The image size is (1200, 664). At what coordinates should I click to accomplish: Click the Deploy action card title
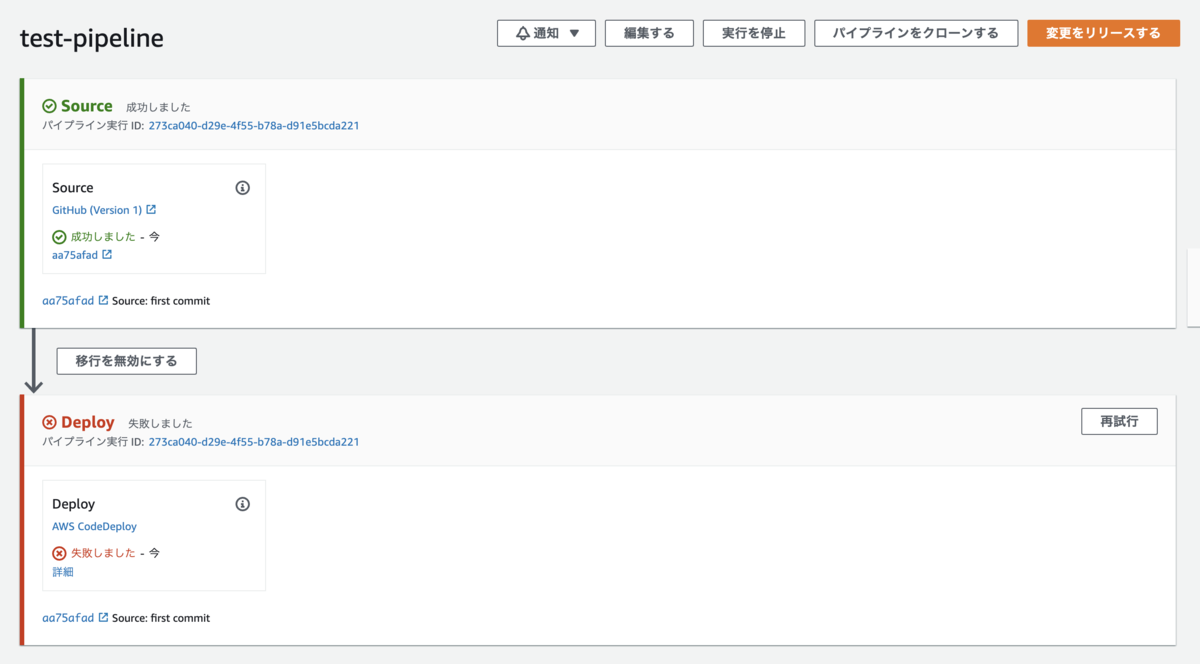[x=74, y=504]
